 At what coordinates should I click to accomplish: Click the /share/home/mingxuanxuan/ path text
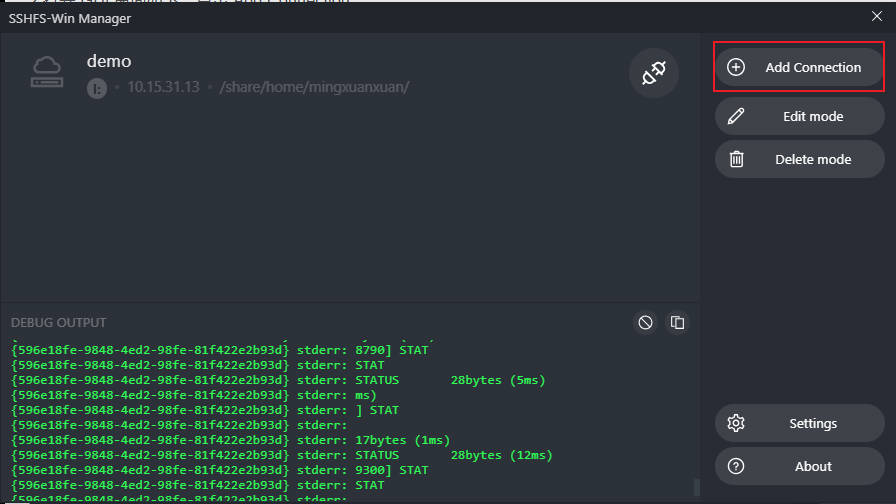pyautogui.click(x=314, y=87)
